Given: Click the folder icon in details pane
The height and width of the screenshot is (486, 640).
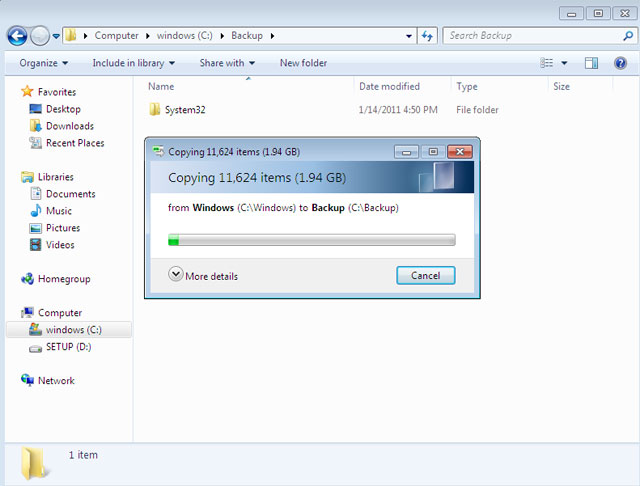Looking at the screenshot, I should 34,463.
